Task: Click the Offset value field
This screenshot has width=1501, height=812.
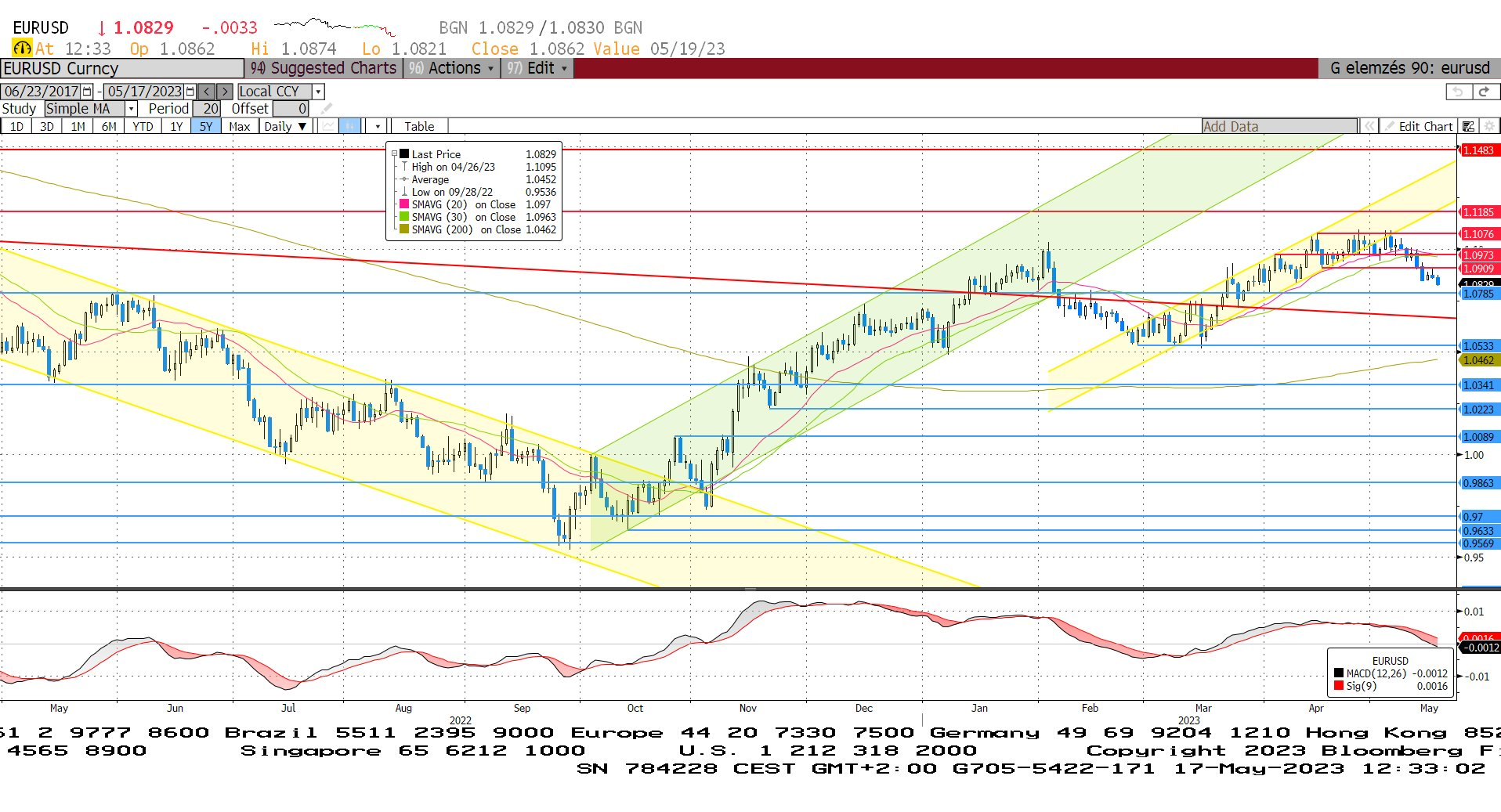Action: 291,109
